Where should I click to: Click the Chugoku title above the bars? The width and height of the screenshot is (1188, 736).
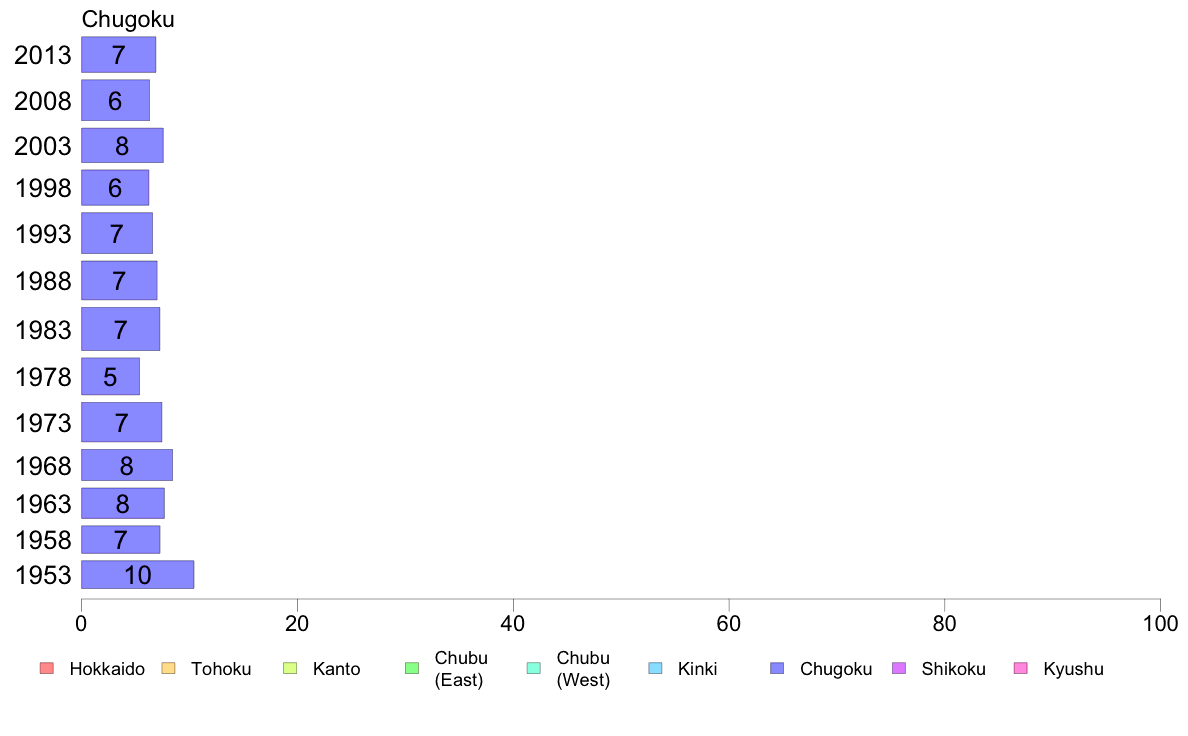click(128, 19)
